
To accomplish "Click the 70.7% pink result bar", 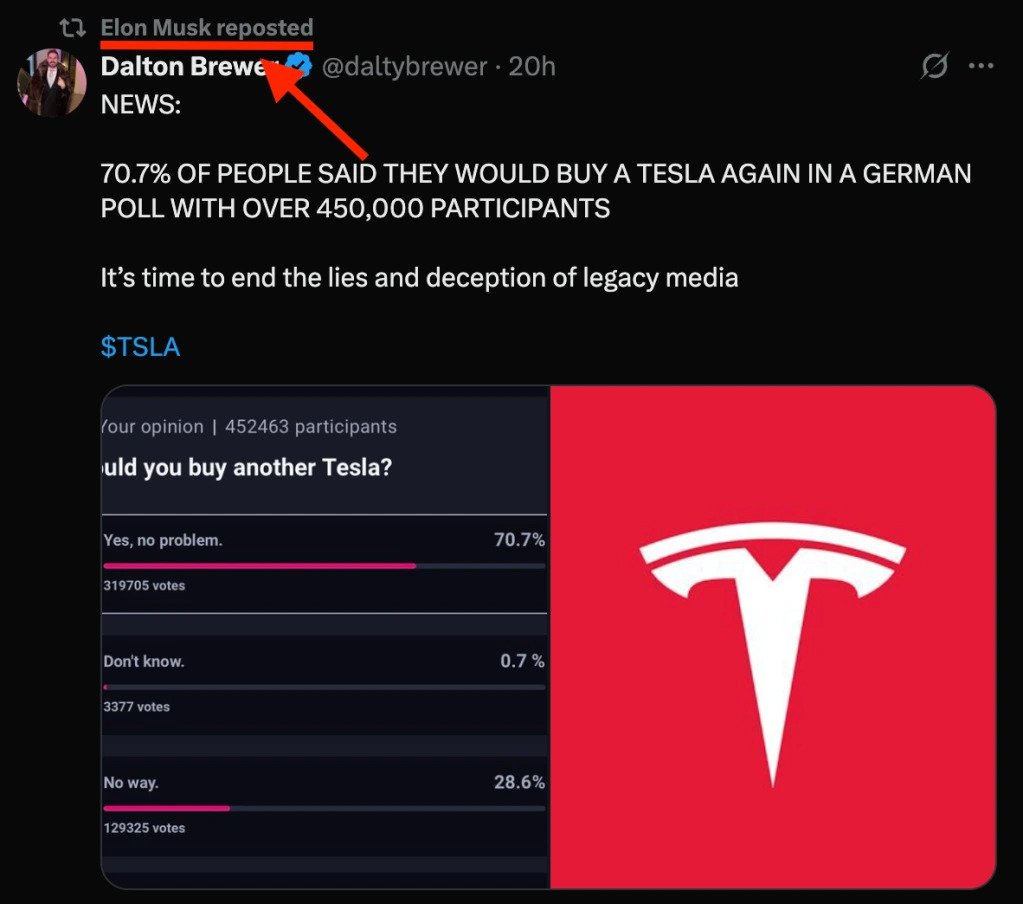I will click(x=260, y=566).
